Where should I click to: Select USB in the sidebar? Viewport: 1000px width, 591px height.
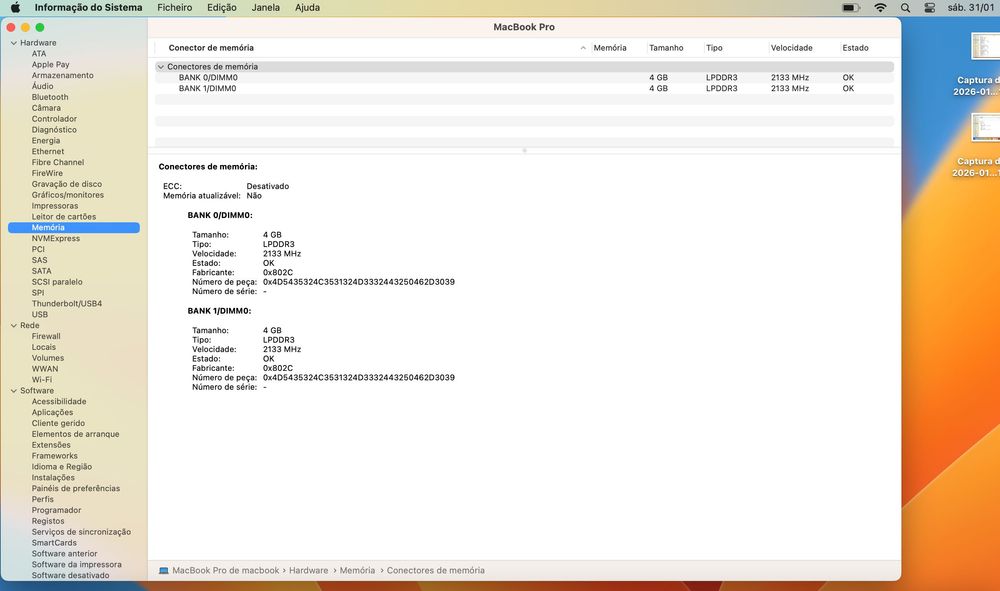pyautogui.click(x=40, y=314)
